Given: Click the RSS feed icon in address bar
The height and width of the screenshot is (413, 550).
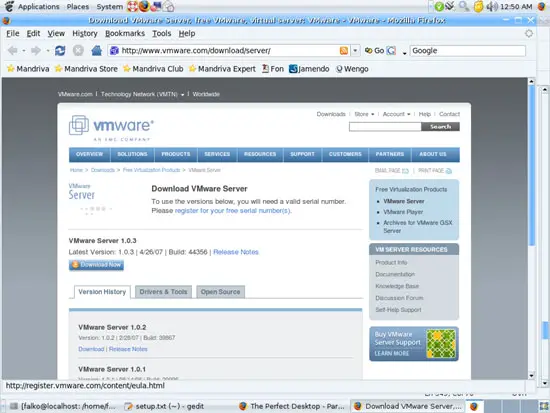Looking at the screenshot, I should [344, 51].
